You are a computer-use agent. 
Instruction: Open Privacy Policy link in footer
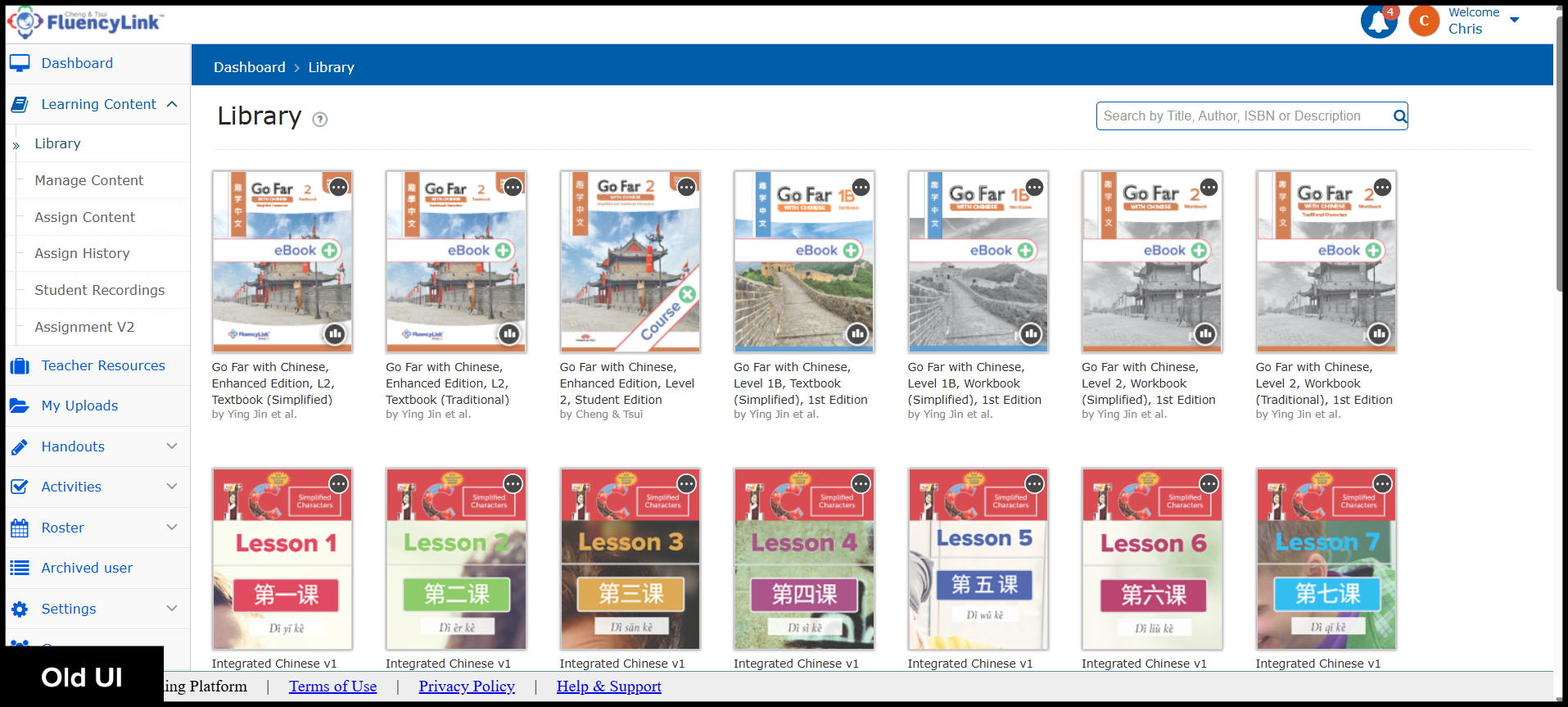point(467,687)
